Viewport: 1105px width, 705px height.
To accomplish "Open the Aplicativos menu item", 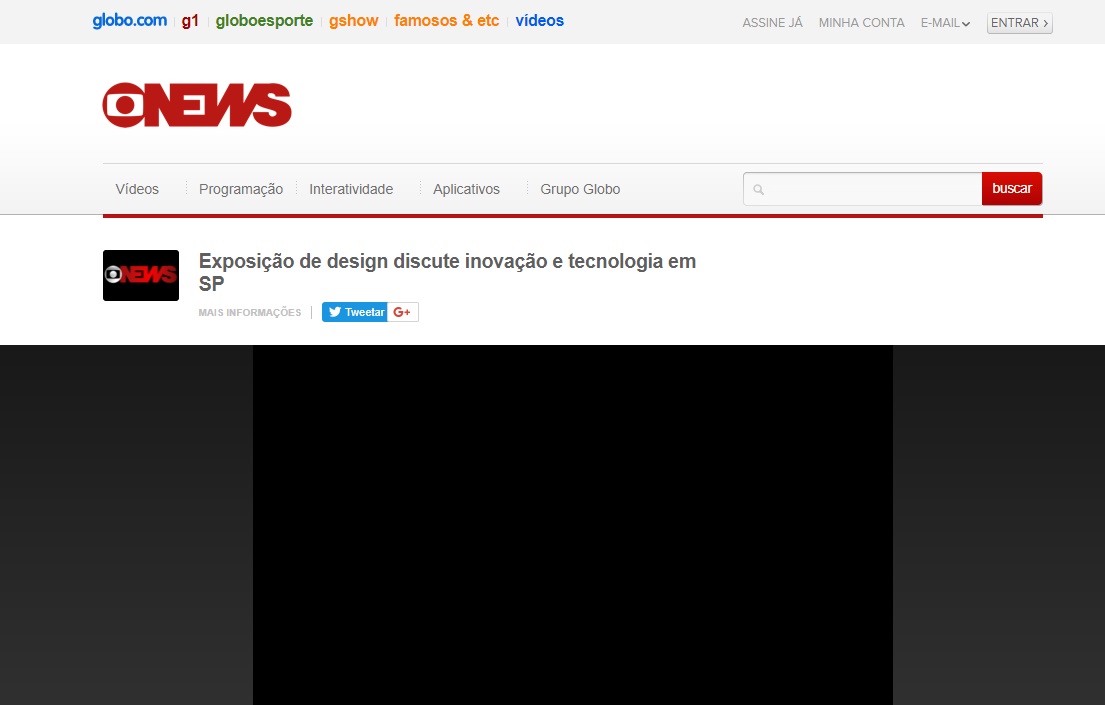I will coord(467,189).
